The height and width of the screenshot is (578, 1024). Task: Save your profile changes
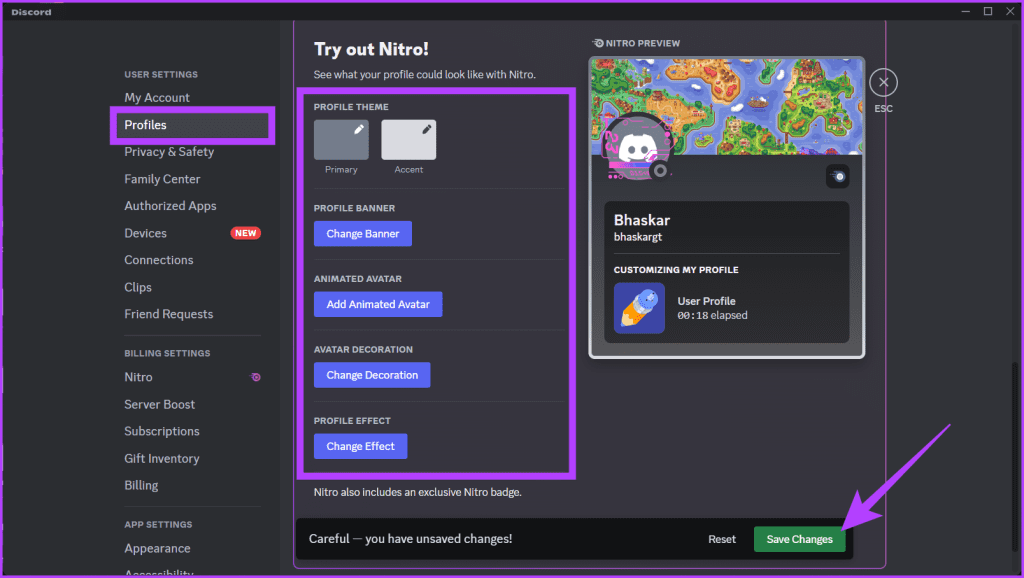(x=799, y=538)
